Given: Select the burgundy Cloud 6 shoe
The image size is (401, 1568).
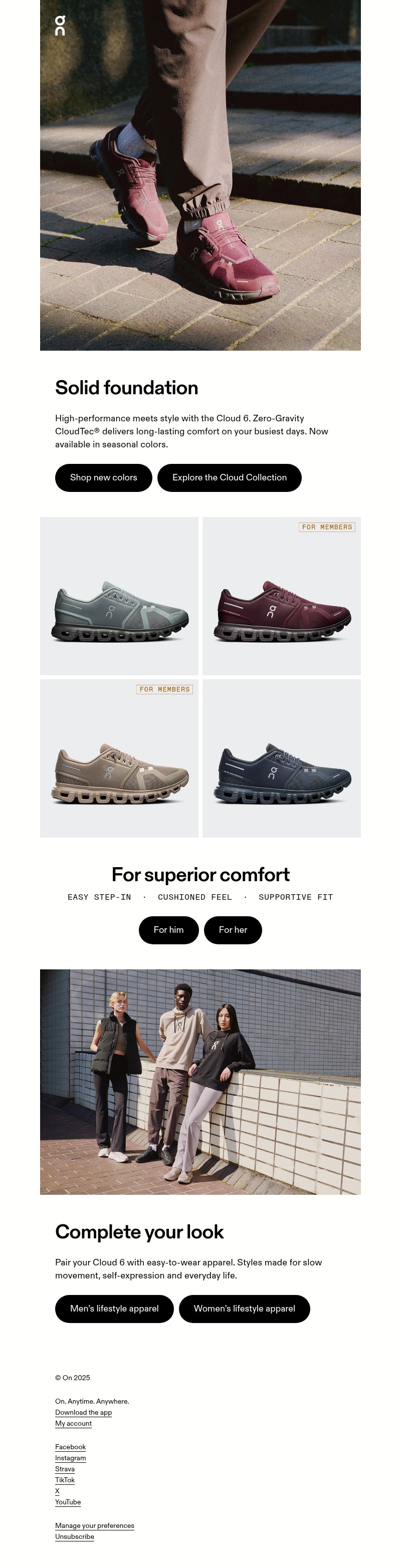Looking at the screenshot, I should [x=282, y=596].
